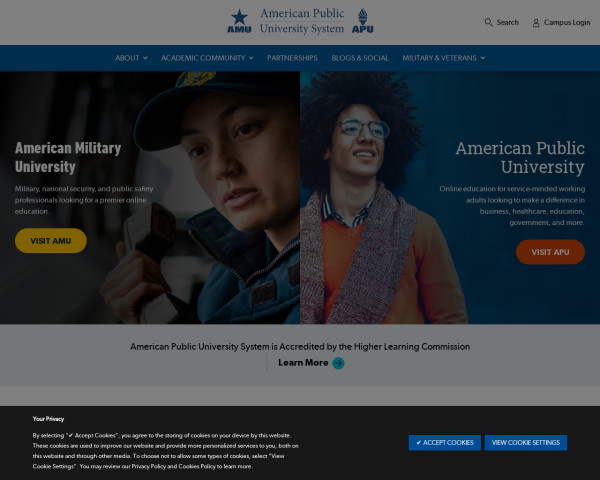Open the Academic Community menu
The height and width of the screenshot is (480, 600).
pos(203,58)
